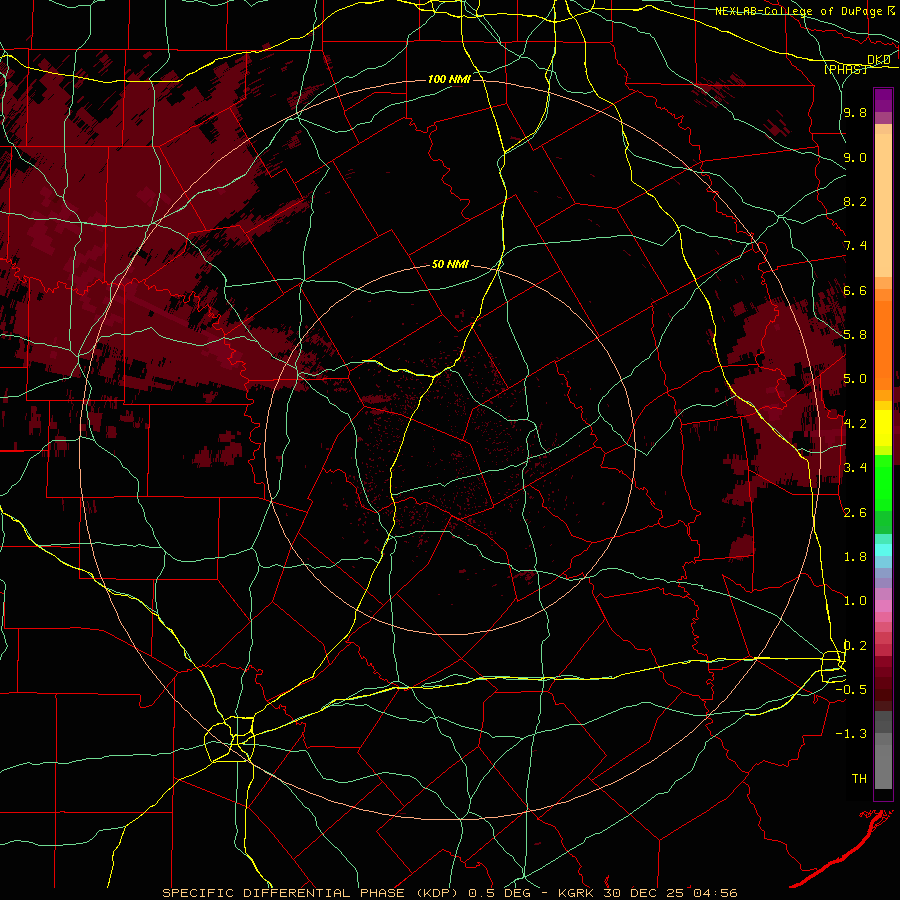Click the 0.2 value on color scale
Image resolution: width=900 pixels, height=900 pixels.
855,646
